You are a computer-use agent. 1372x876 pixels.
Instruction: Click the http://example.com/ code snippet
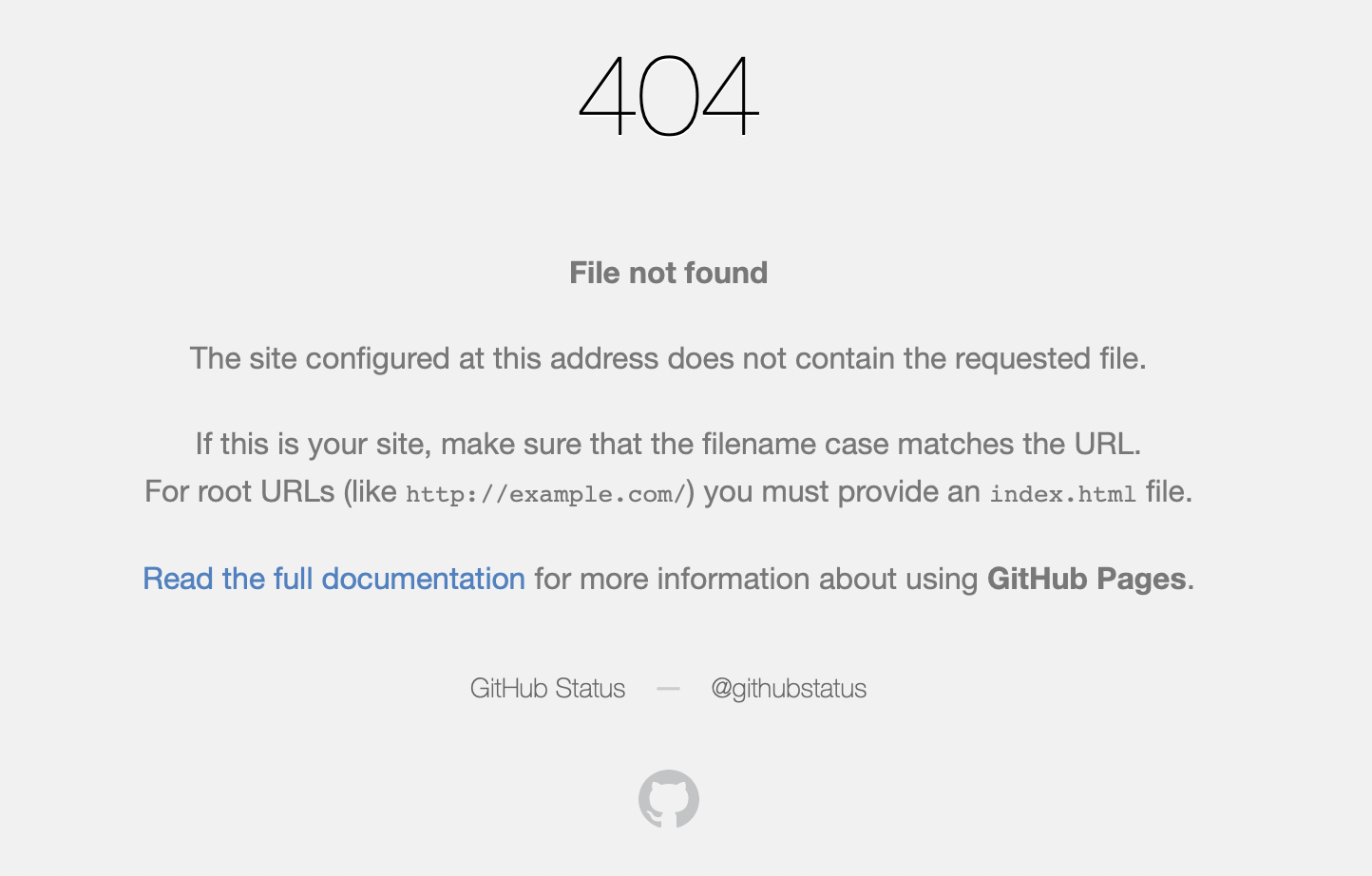click(x=545, y=494)
